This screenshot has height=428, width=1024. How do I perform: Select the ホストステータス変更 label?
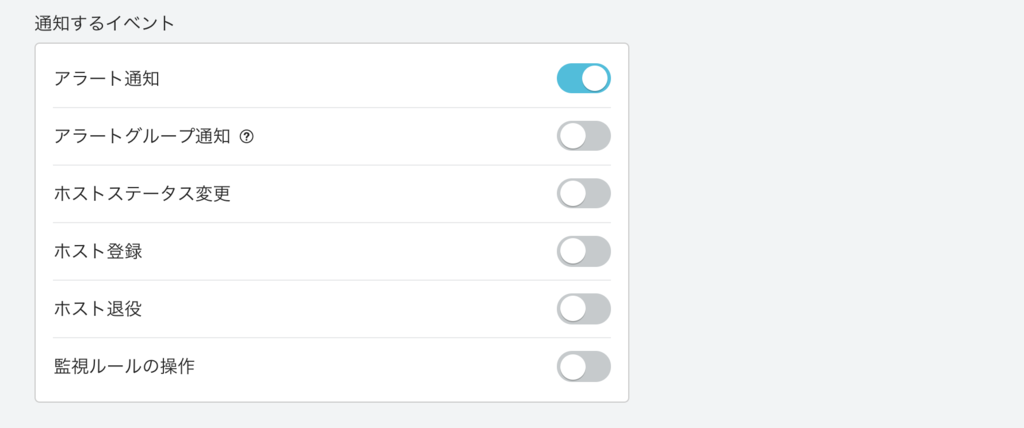142,193
